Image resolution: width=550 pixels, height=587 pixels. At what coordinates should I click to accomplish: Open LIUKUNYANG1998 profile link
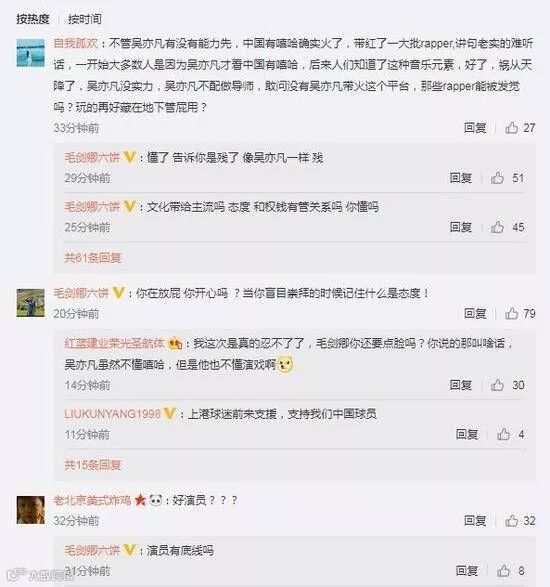click(x=113, y=414)
